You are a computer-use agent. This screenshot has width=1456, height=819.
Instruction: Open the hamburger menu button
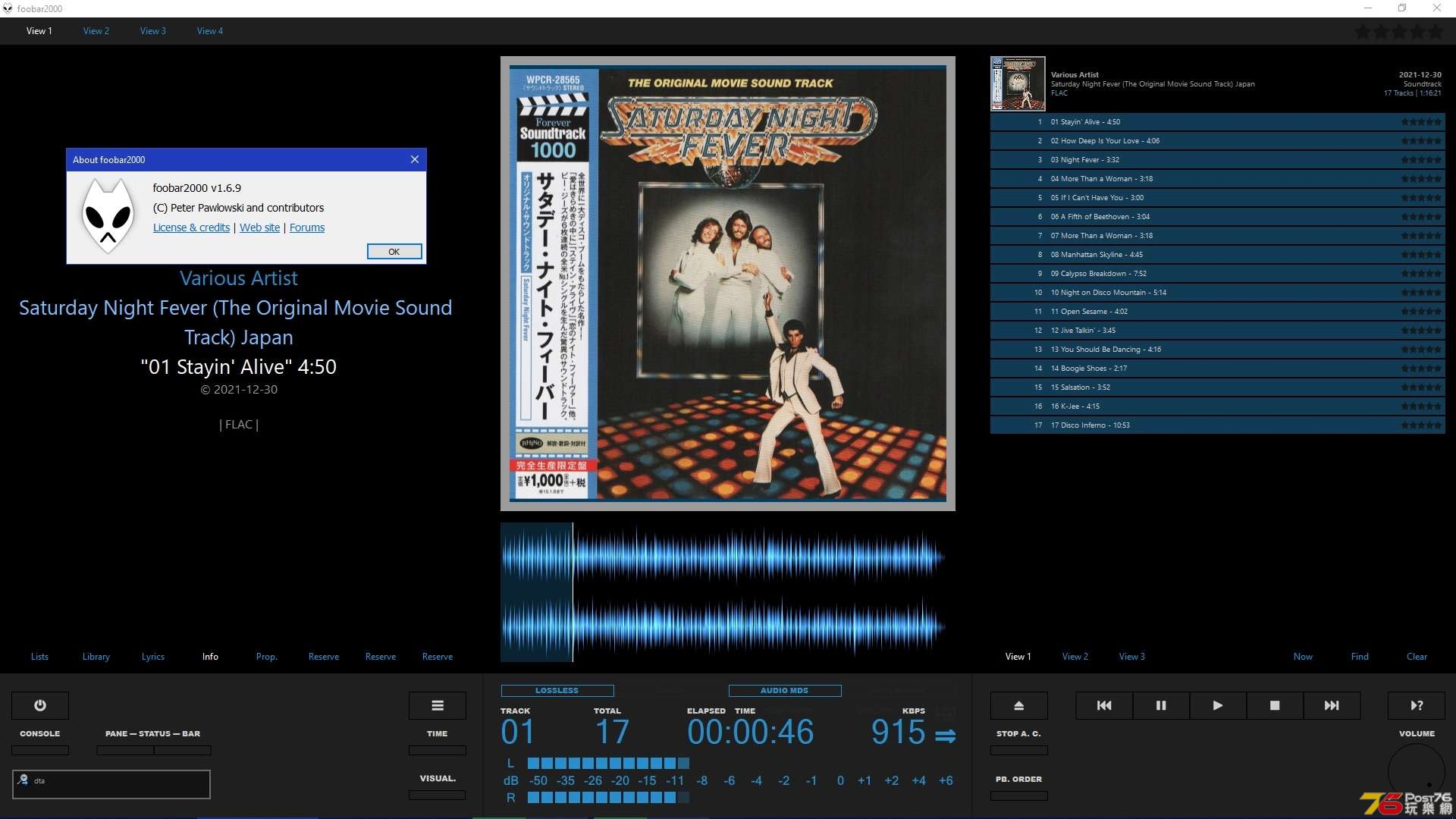pyautogui.click(x=438, y=705)
